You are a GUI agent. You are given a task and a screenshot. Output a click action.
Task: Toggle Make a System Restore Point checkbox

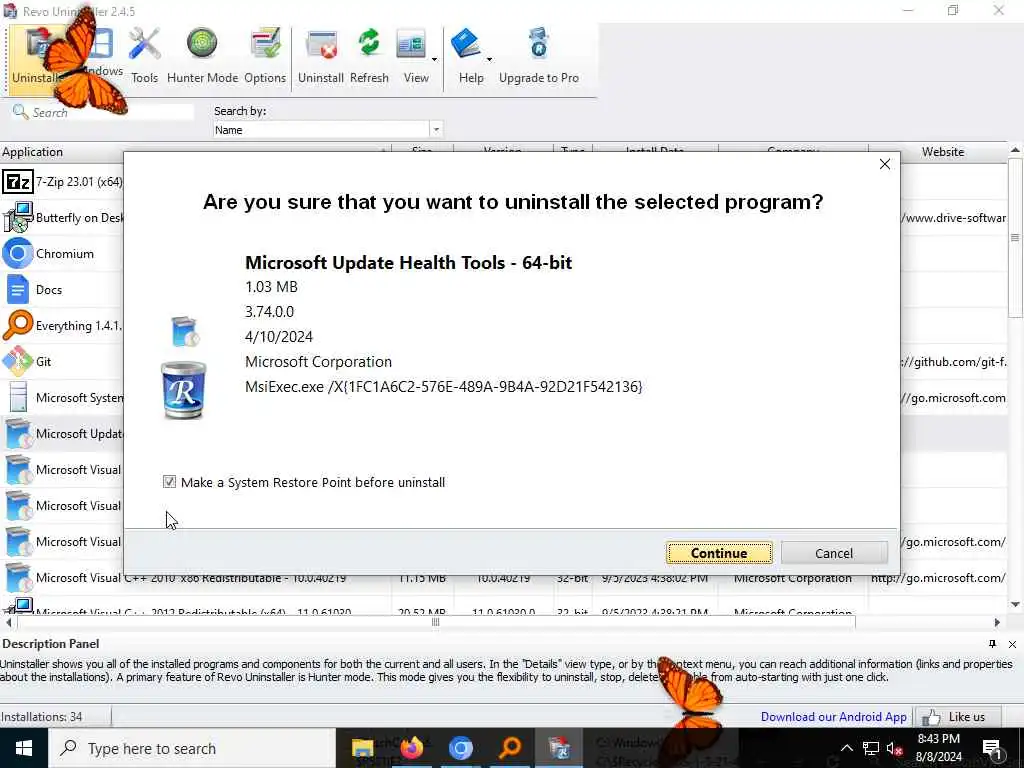point(169,482)
